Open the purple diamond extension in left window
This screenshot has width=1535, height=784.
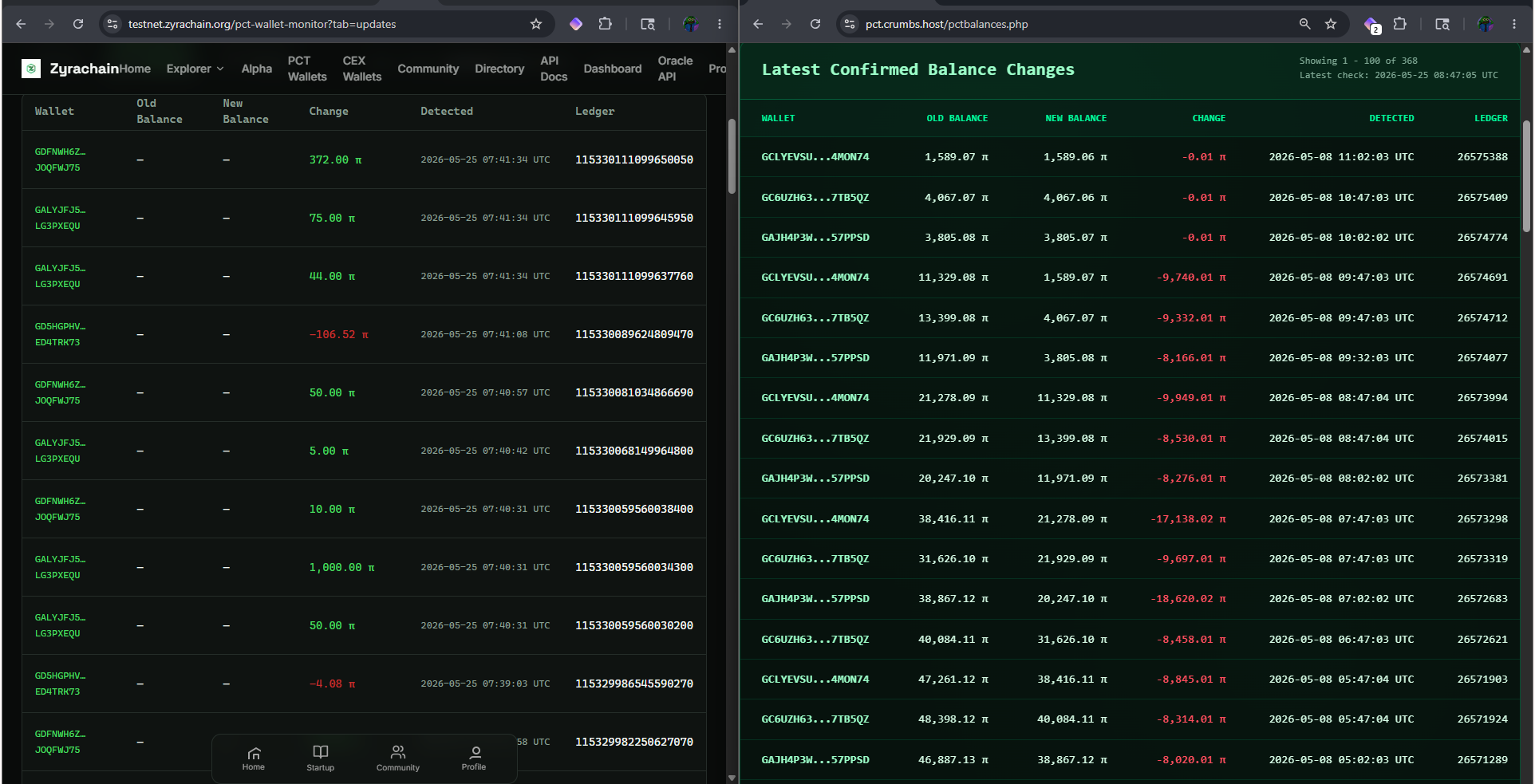pyautogui.click(x=576, y=24)
